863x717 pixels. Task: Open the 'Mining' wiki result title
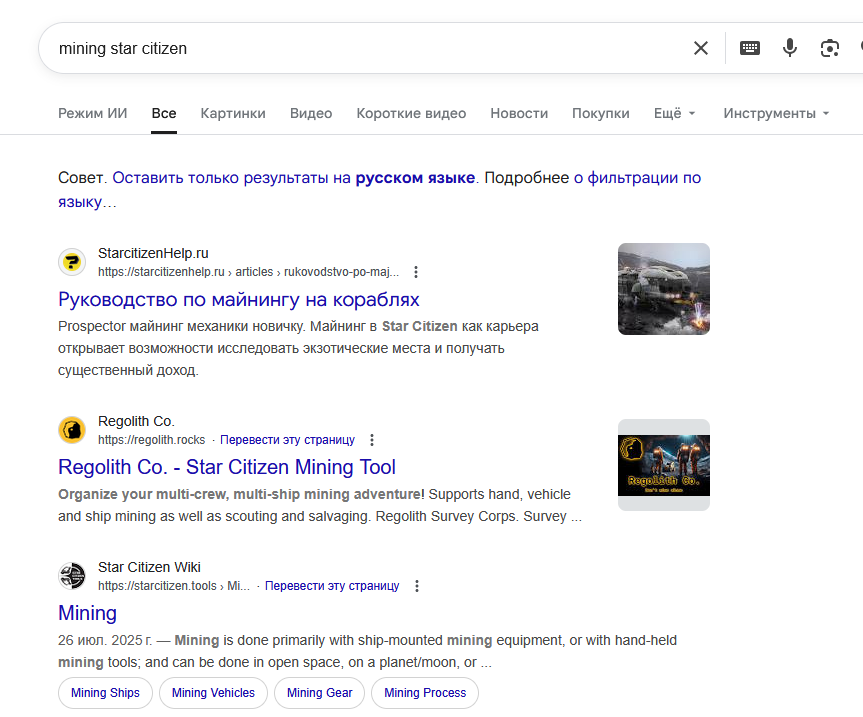click(x=87, y=613)
